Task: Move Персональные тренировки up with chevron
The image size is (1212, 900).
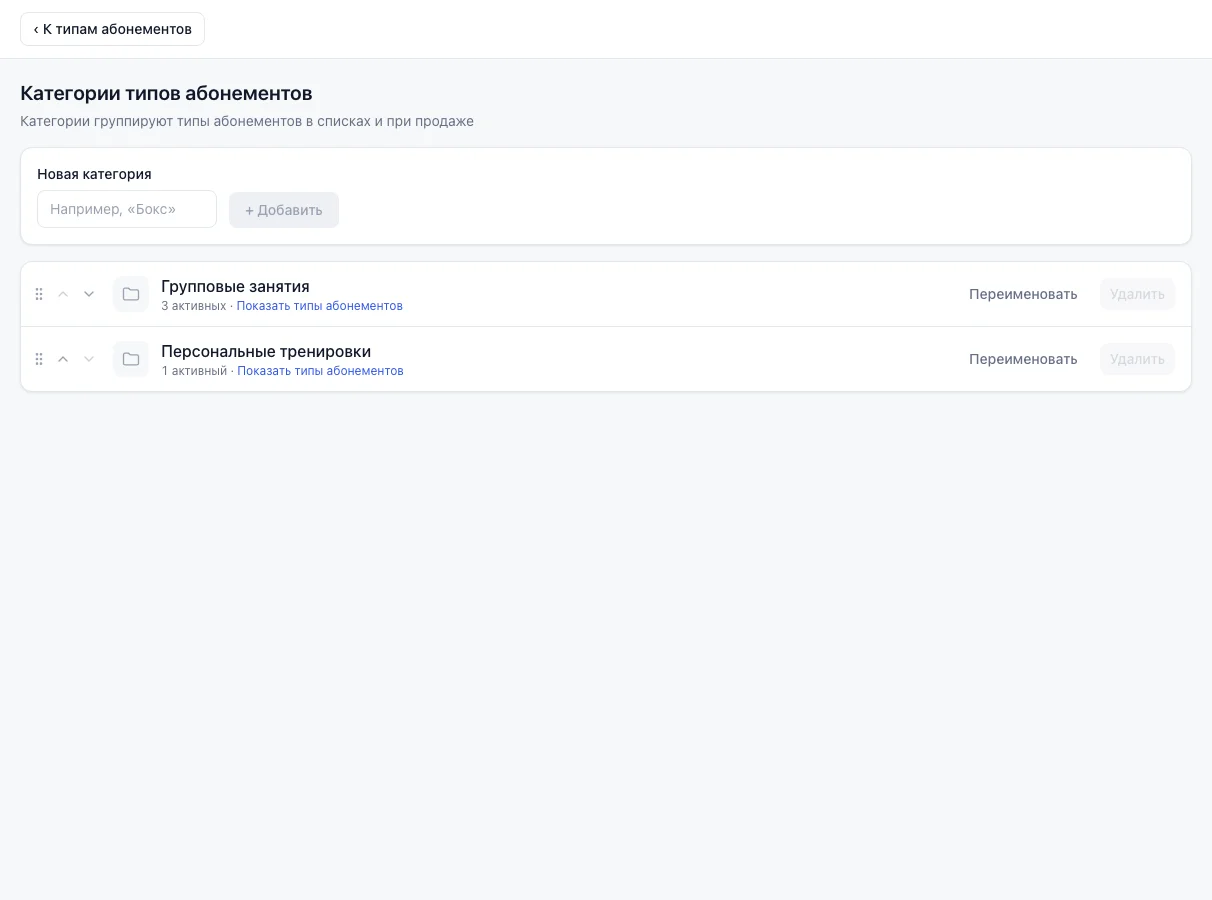Action: point(63,359)
